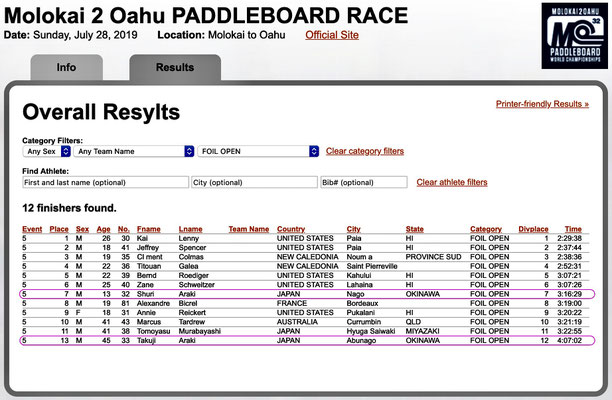The width and height of the screenshot is (612, 400).
Task: Click last name Roediger
Action: click(x=194, y=276)
